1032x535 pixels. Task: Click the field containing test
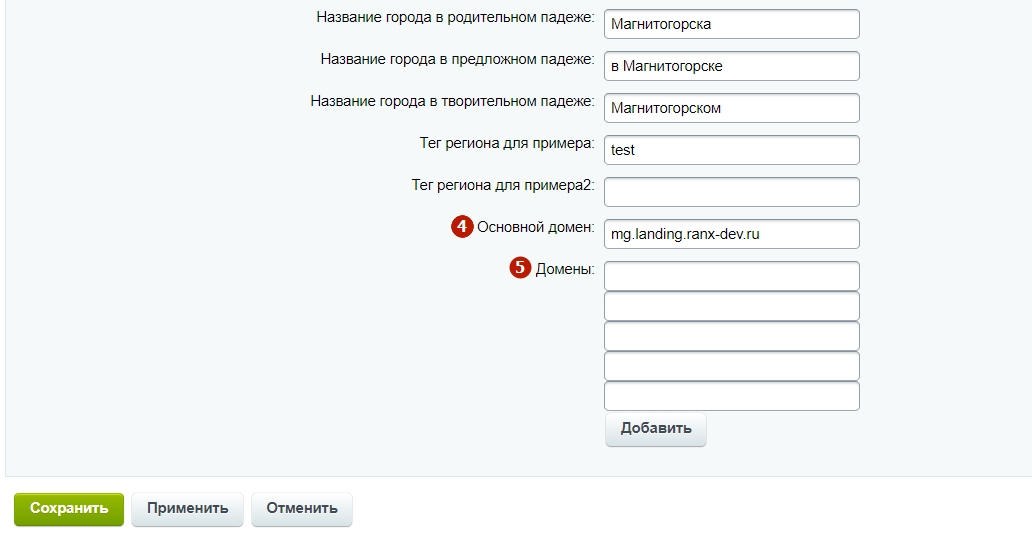click(x=732, y=150)
